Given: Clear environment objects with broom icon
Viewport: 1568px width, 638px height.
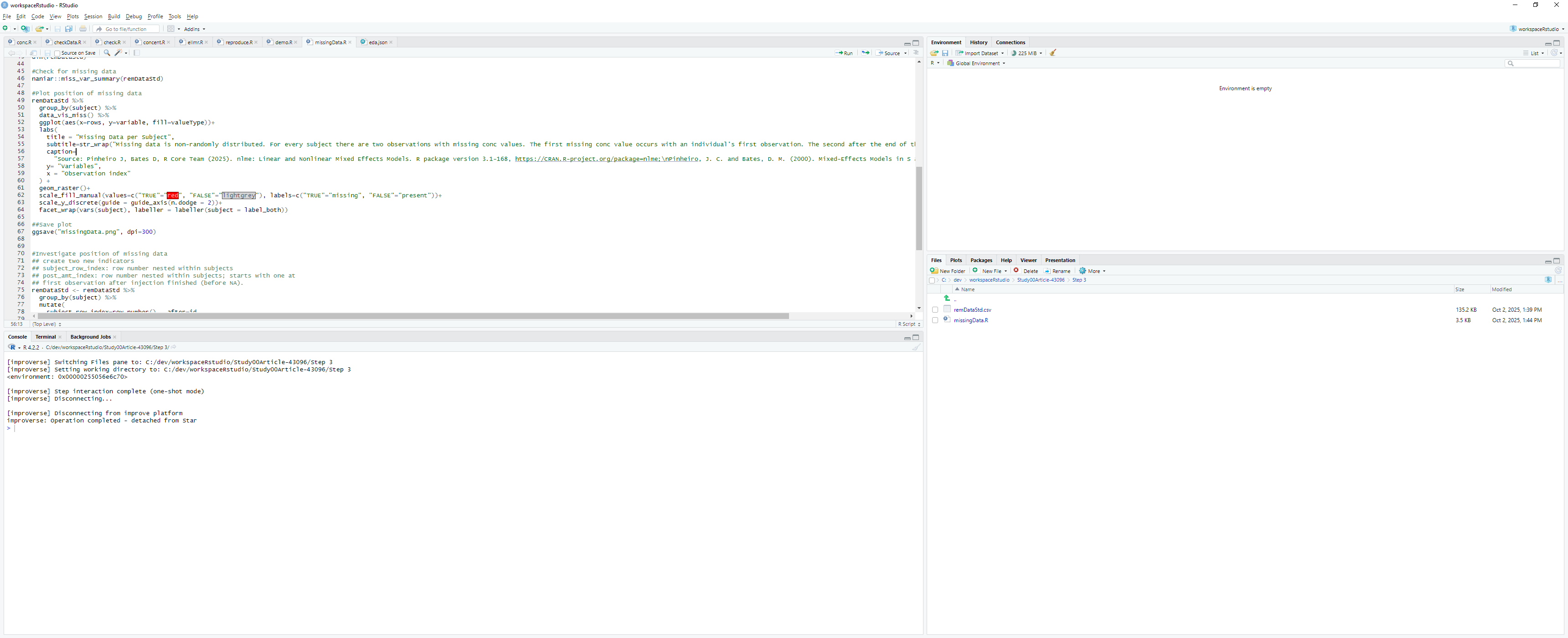Looking at the screenshot, I should pyautogui.click(x=1052, y=53).
